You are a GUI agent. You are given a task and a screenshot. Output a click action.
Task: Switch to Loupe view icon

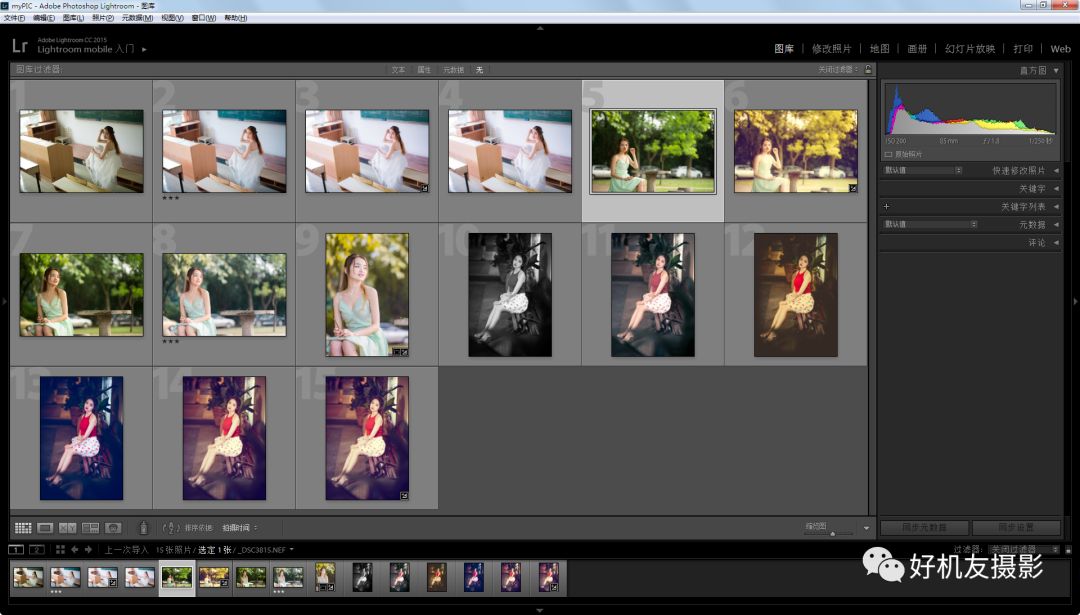click(x=45, y=528)
